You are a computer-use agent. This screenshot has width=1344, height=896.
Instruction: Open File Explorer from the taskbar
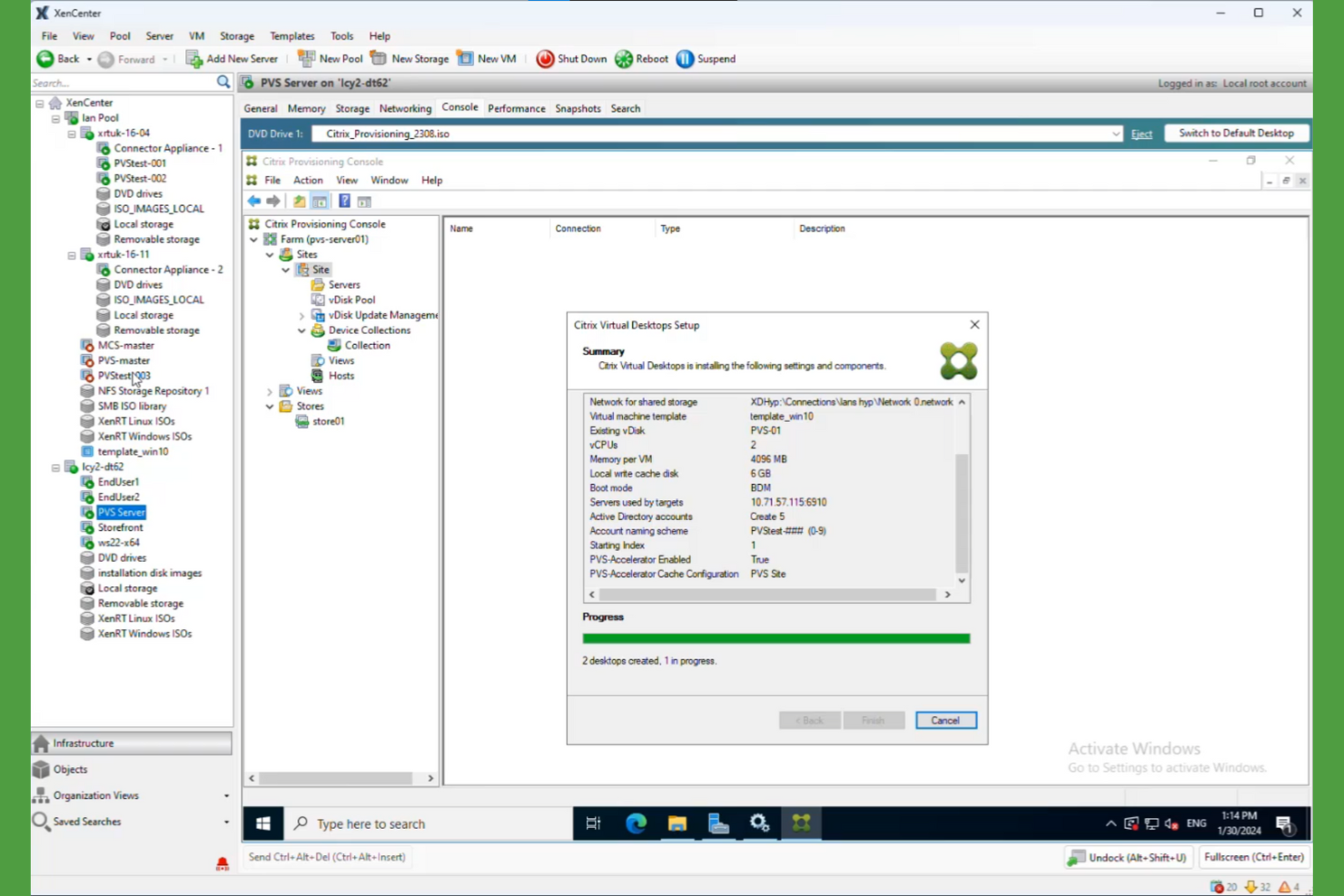(677, 823)
